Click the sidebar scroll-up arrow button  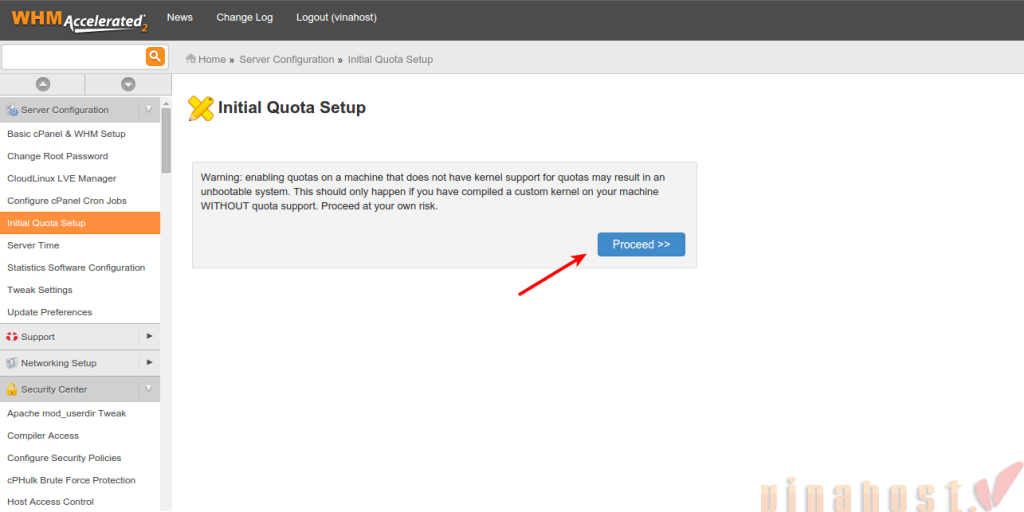43,85
